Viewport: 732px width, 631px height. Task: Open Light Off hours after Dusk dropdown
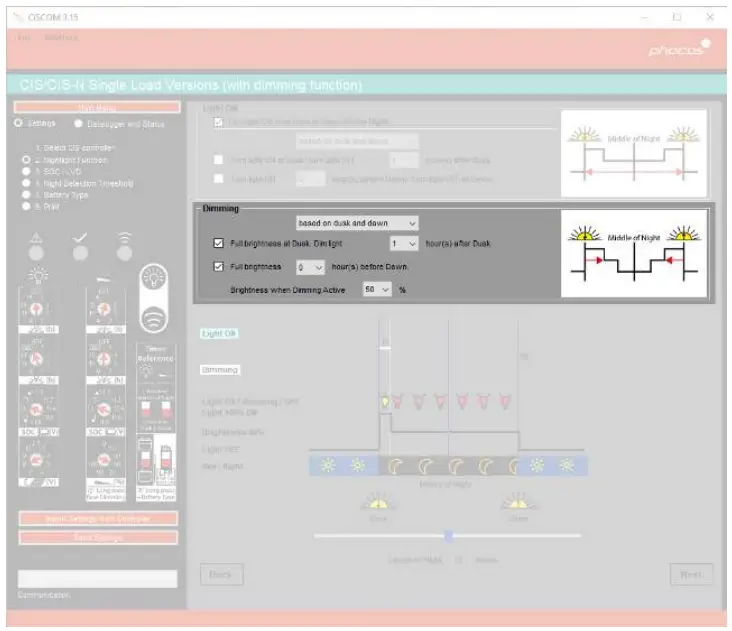point(404,160)
